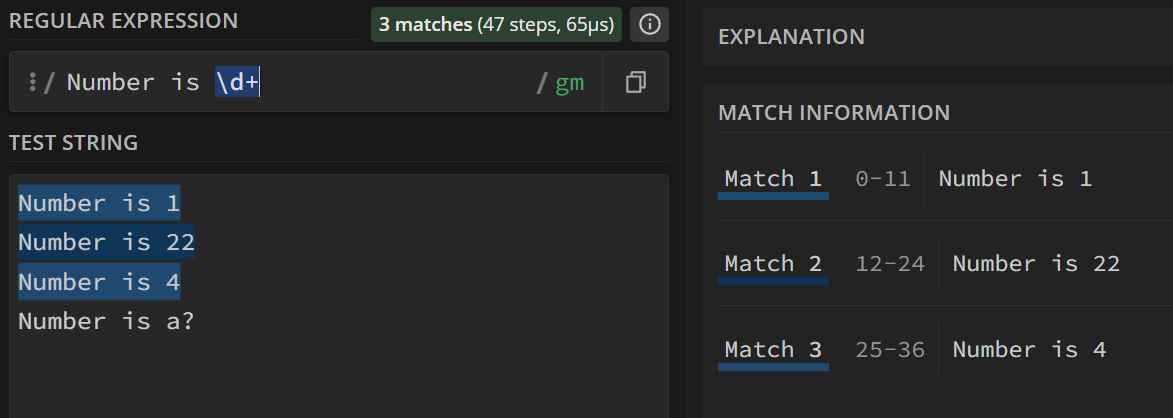1173x418 pixels.
Task: Click highlighted "Number is 1" line in test string
Action: coord(99,204)
